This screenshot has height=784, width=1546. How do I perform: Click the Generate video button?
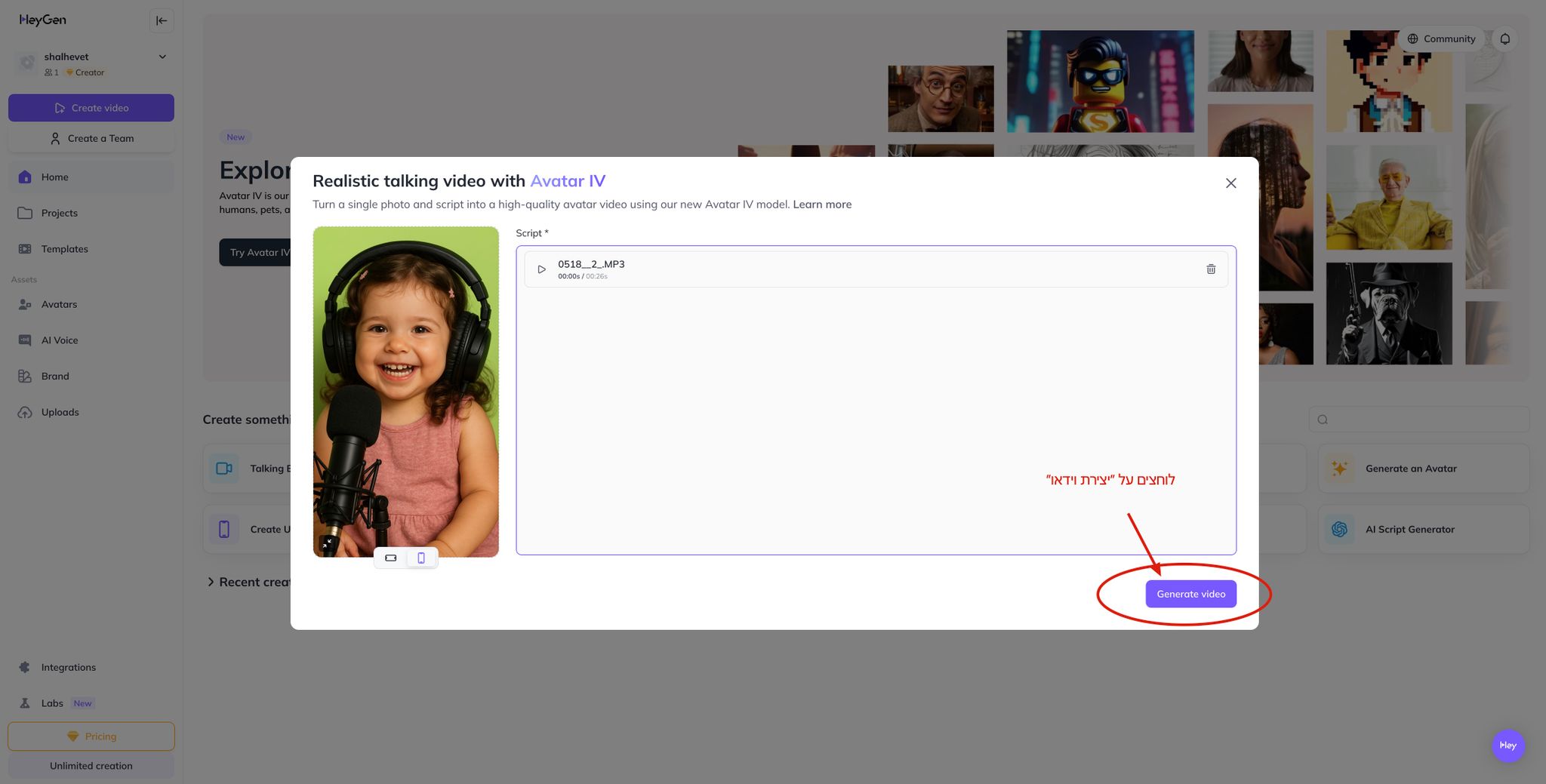[x=1190, y=594]
